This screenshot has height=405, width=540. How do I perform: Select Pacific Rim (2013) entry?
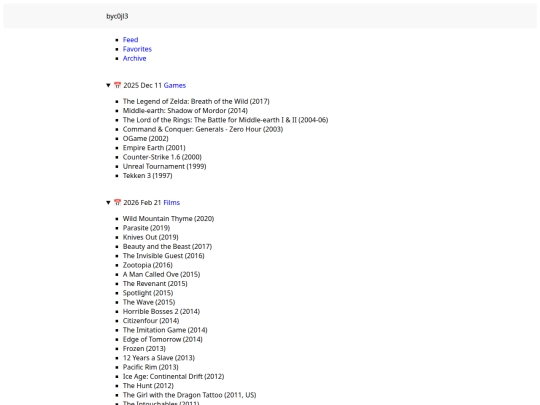(x=150, y=367)
